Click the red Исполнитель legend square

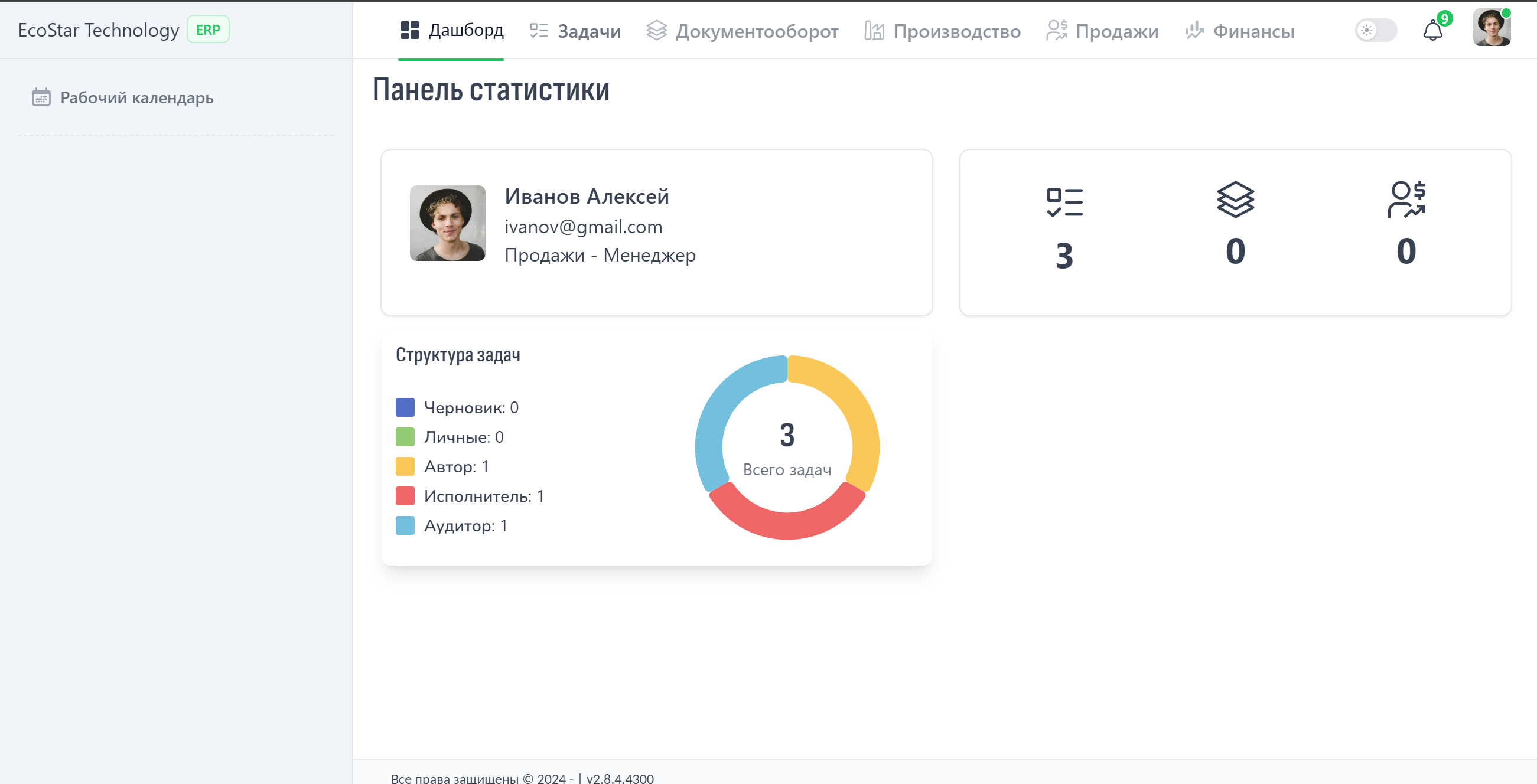(x=405, y=495)
